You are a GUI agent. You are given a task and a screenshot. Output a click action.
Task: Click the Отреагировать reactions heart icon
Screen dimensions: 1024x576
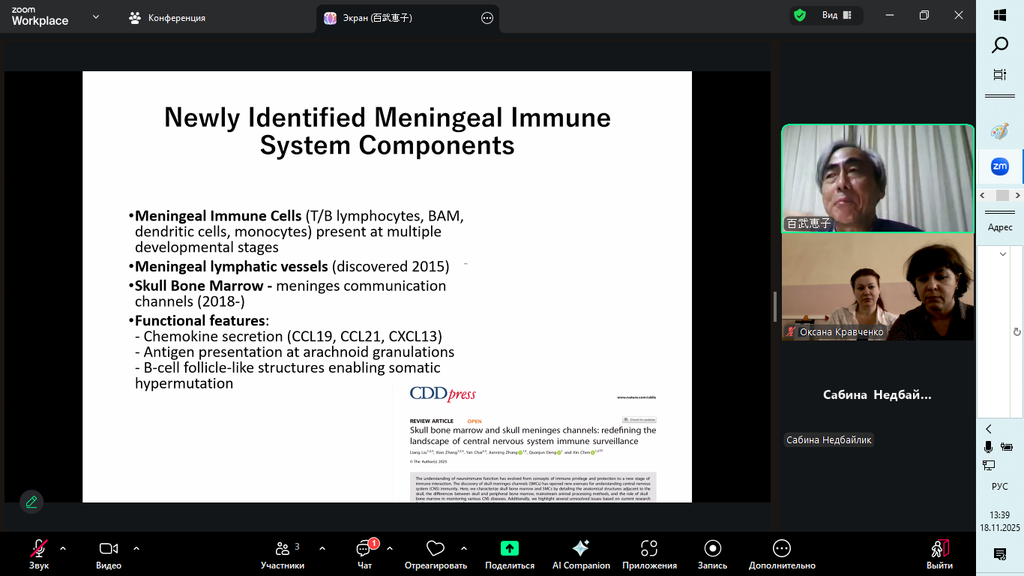click(x=435, y=549)
